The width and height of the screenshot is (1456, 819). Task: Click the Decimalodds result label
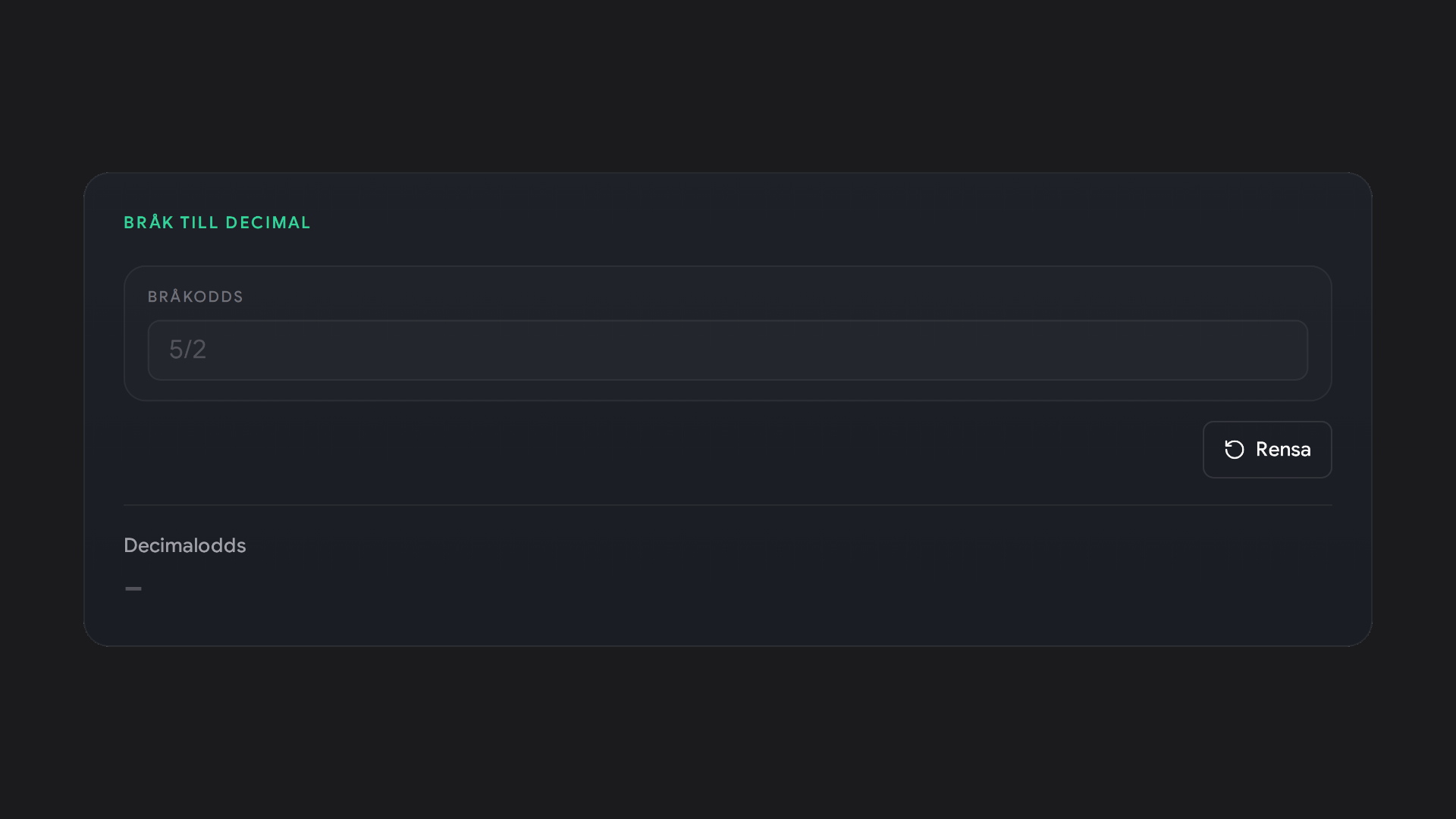[184, 545]
